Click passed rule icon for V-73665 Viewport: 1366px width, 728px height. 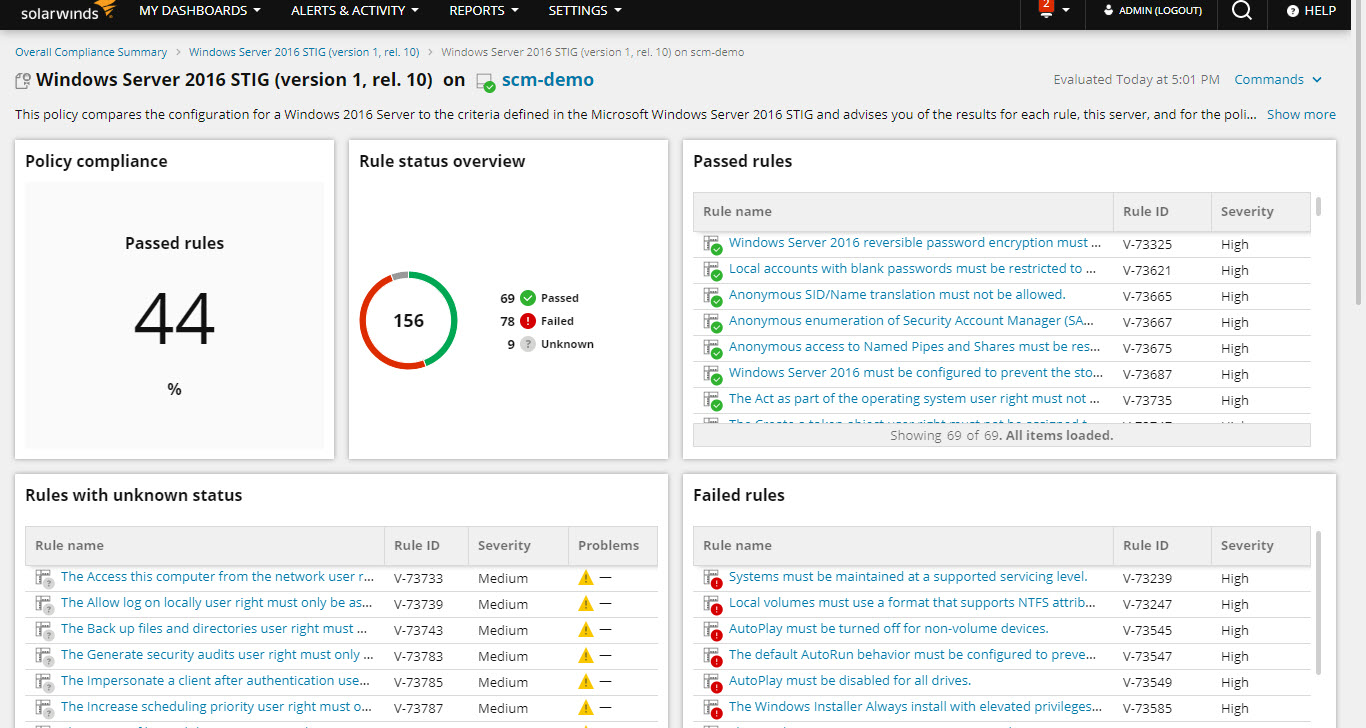coord(712,296)
